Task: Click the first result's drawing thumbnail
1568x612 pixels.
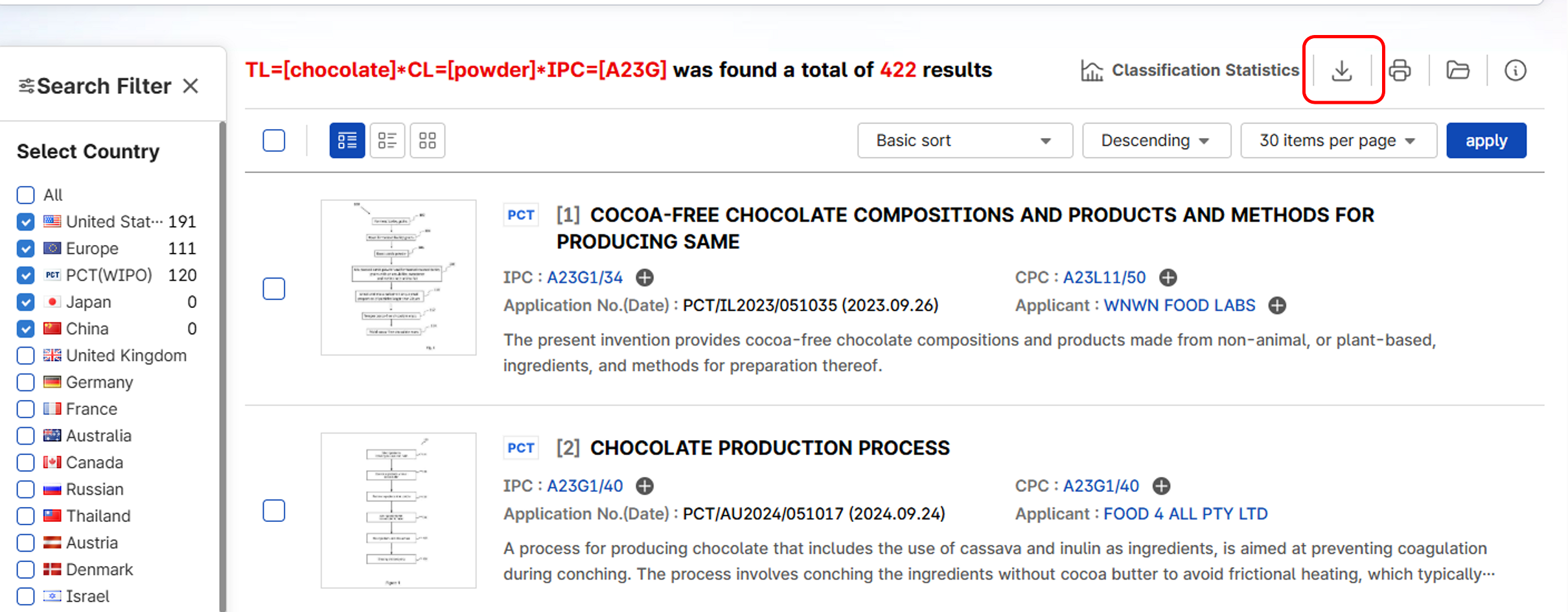Action: coord(398,277)
